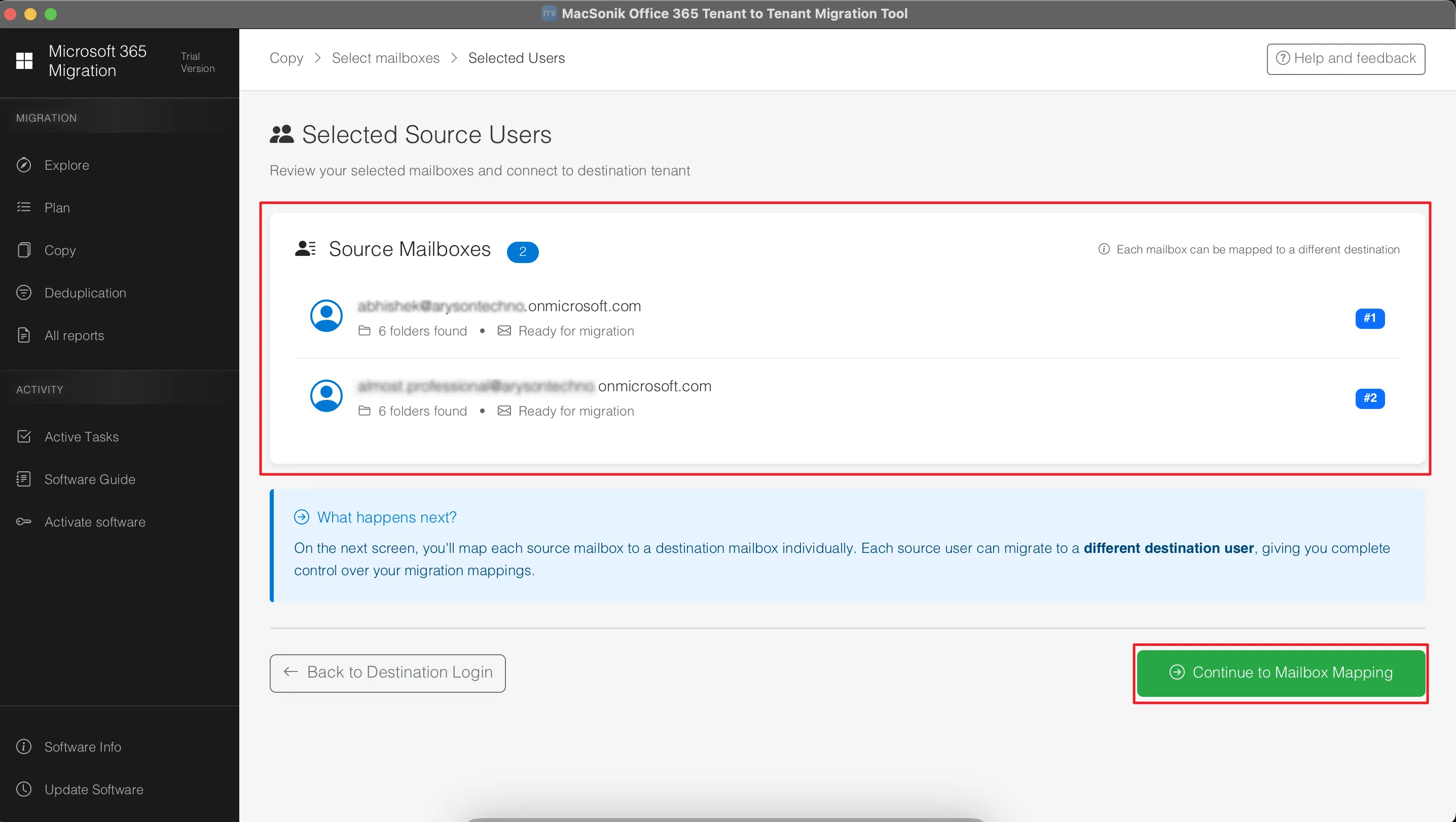The height and width of the screenshot is (822, 1456).
Task: Open the Plan section
Action: (57, 207)
